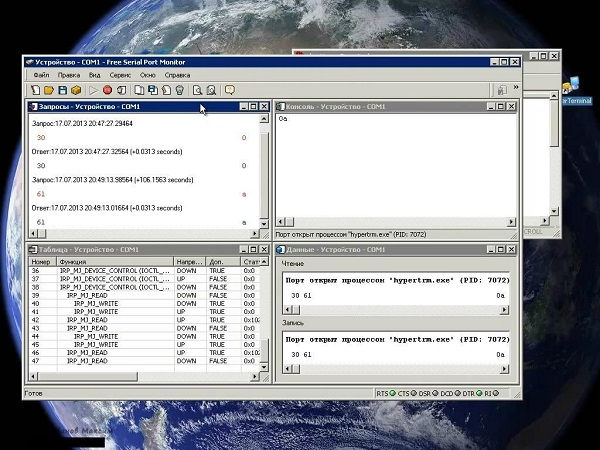Open the Файл menu

41,75
